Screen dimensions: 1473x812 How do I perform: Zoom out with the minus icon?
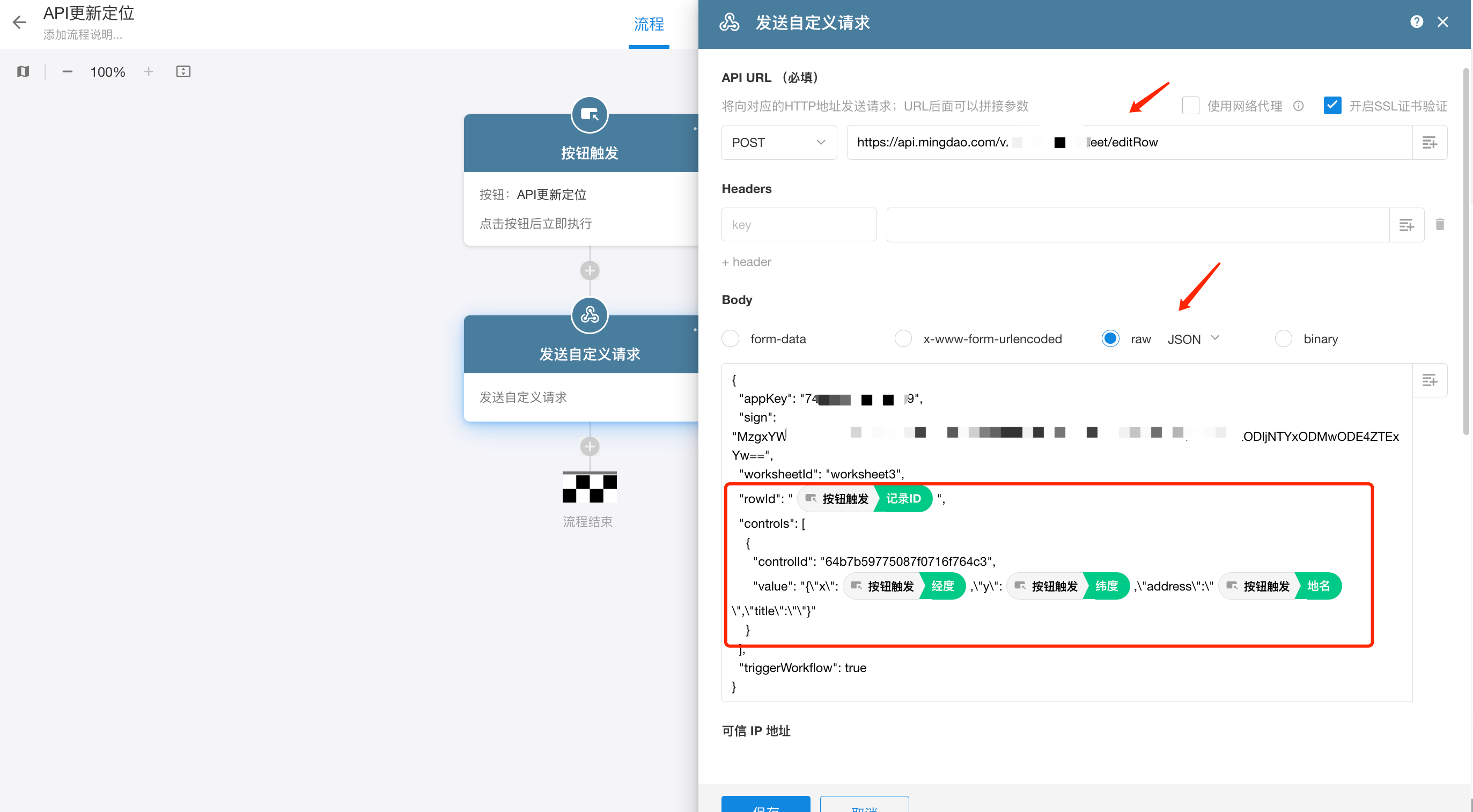tap(68, 71)
